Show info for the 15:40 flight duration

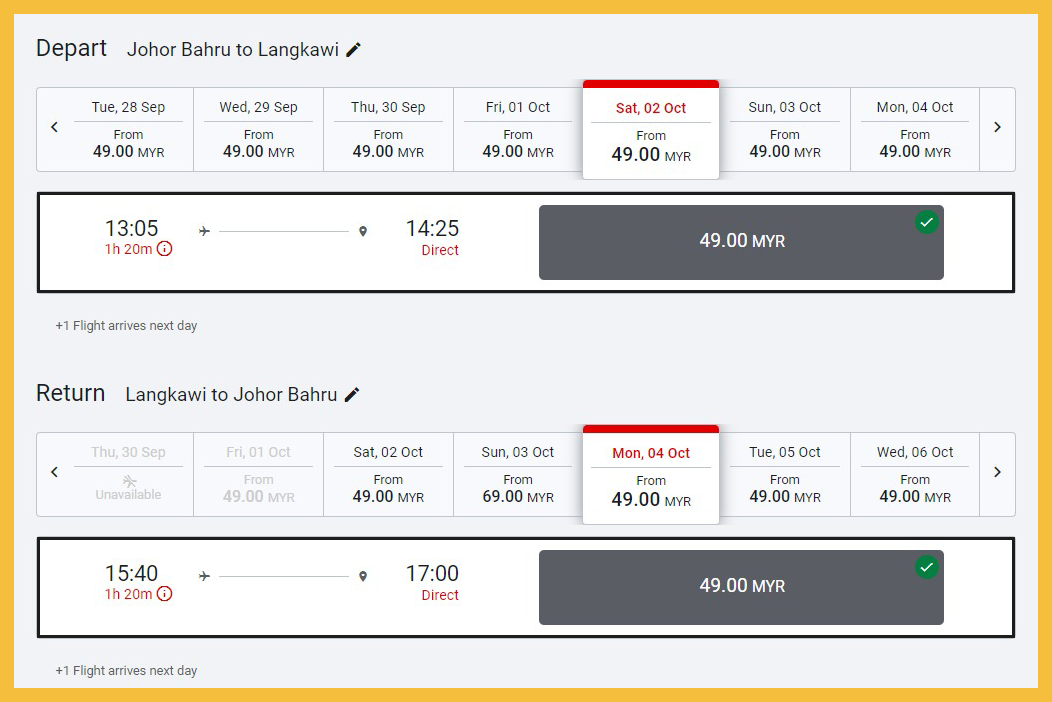tap(165, 594)
